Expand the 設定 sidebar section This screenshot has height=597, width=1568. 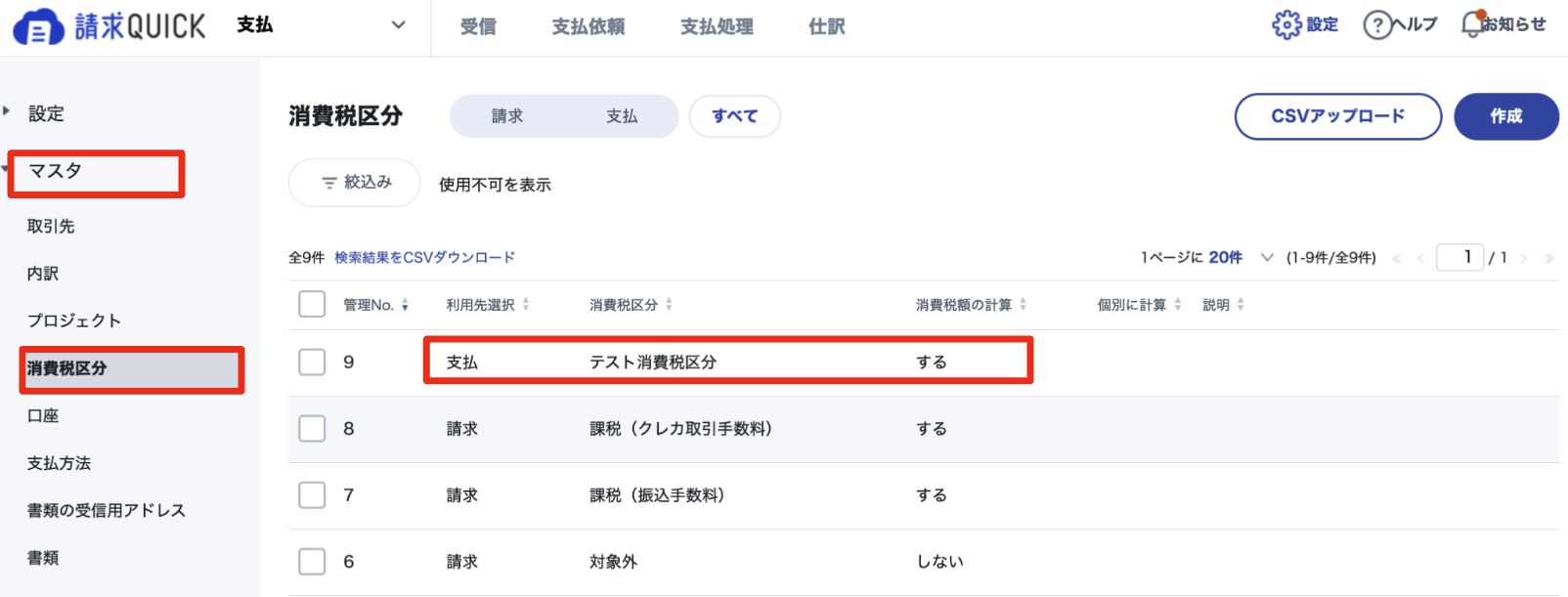pos(46,113)
